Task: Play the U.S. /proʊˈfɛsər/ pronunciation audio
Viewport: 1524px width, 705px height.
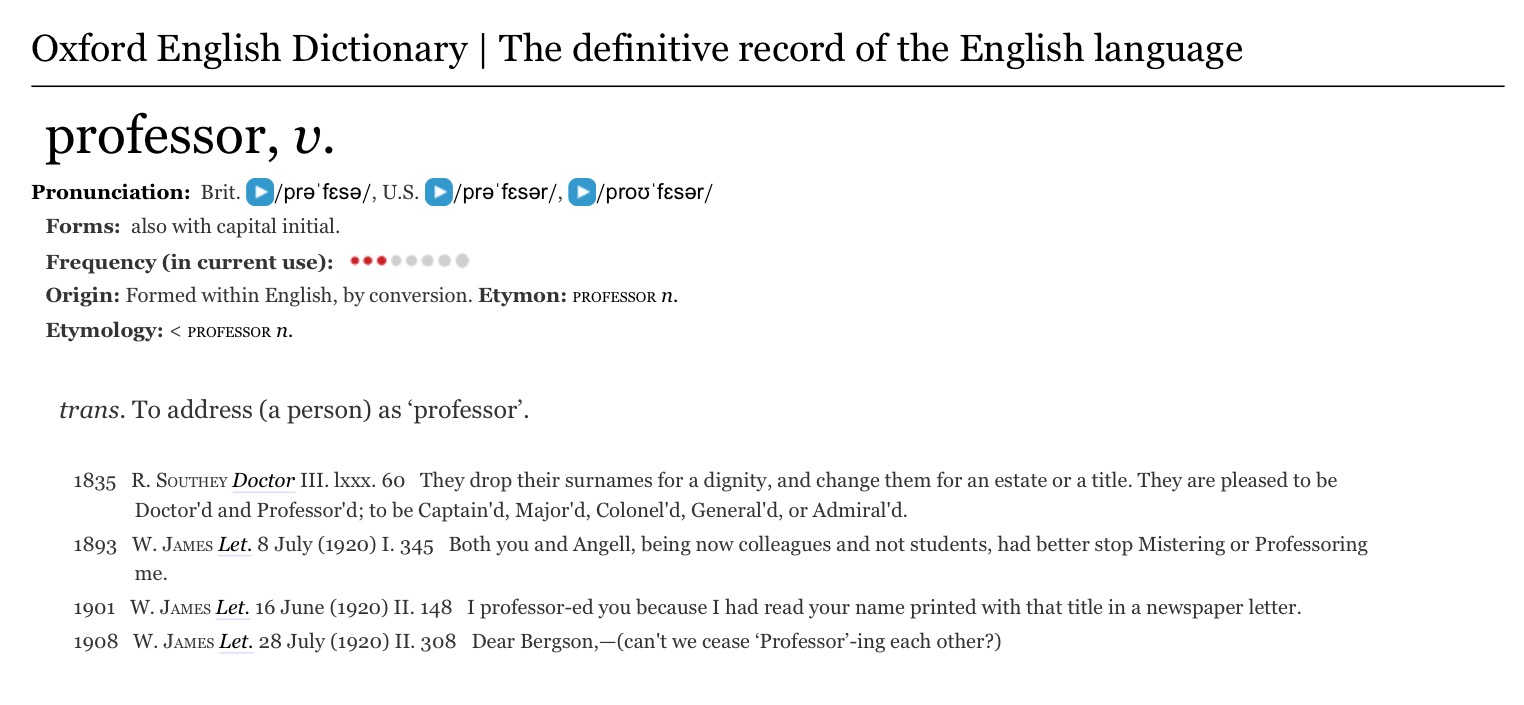Action: click(x=582, y=192)
